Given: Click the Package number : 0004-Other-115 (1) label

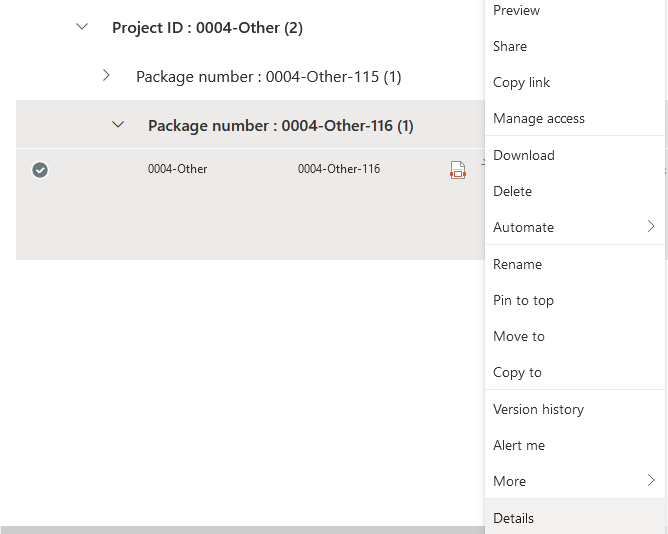Looking at the screenshot, I should tap(269, 77).
